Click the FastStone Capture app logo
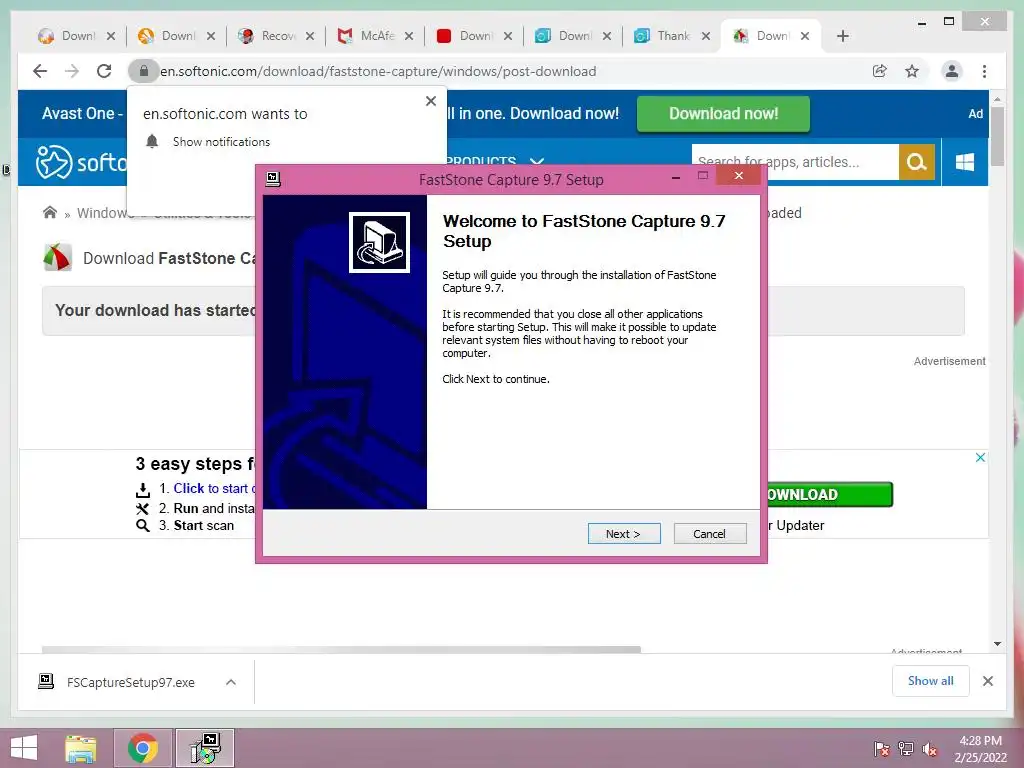The width and height of the screenshot is (1024, 768). tap(57, 257)
